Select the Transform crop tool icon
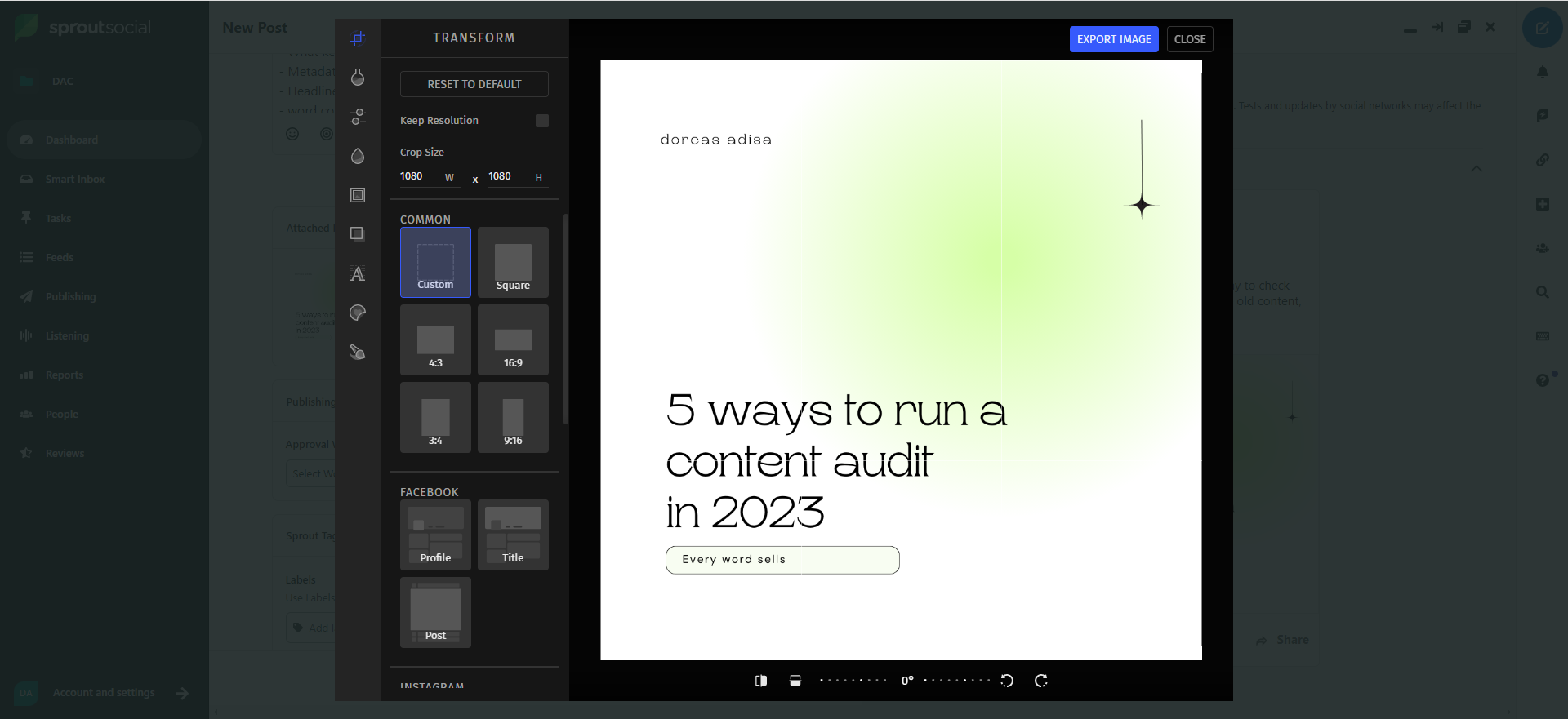 [358, 38]
